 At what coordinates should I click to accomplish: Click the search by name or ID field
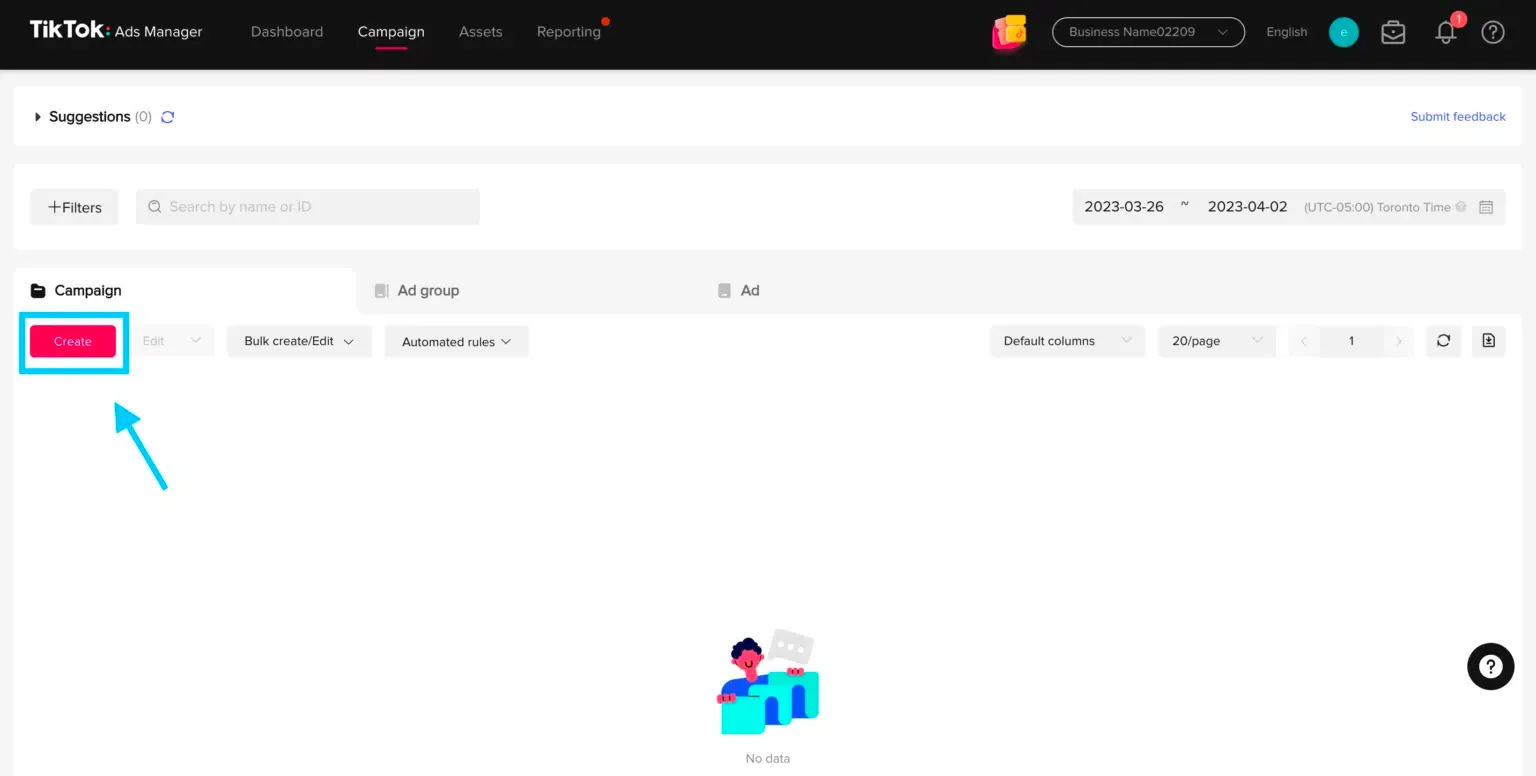(x=306, y=207)
